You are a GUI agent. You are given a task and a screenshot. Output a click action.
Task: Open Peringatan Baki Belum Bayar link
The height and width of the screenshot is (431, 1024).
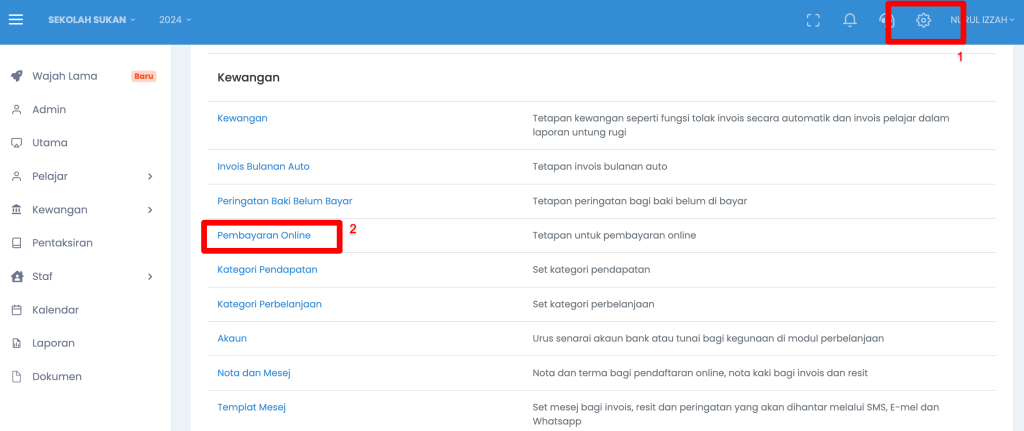tap(285, 201)
